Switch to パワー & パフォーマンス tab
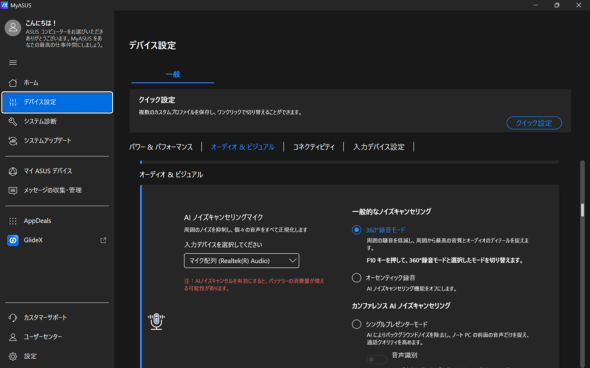The image size is (590, 368). 161,147
